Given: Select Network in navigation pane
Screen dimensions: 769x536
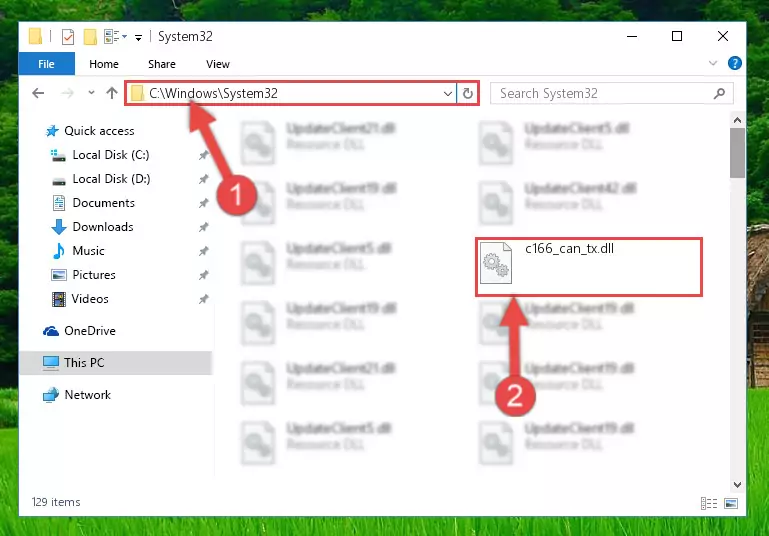Looking at the screenshot, I should (x=87, y=395).
